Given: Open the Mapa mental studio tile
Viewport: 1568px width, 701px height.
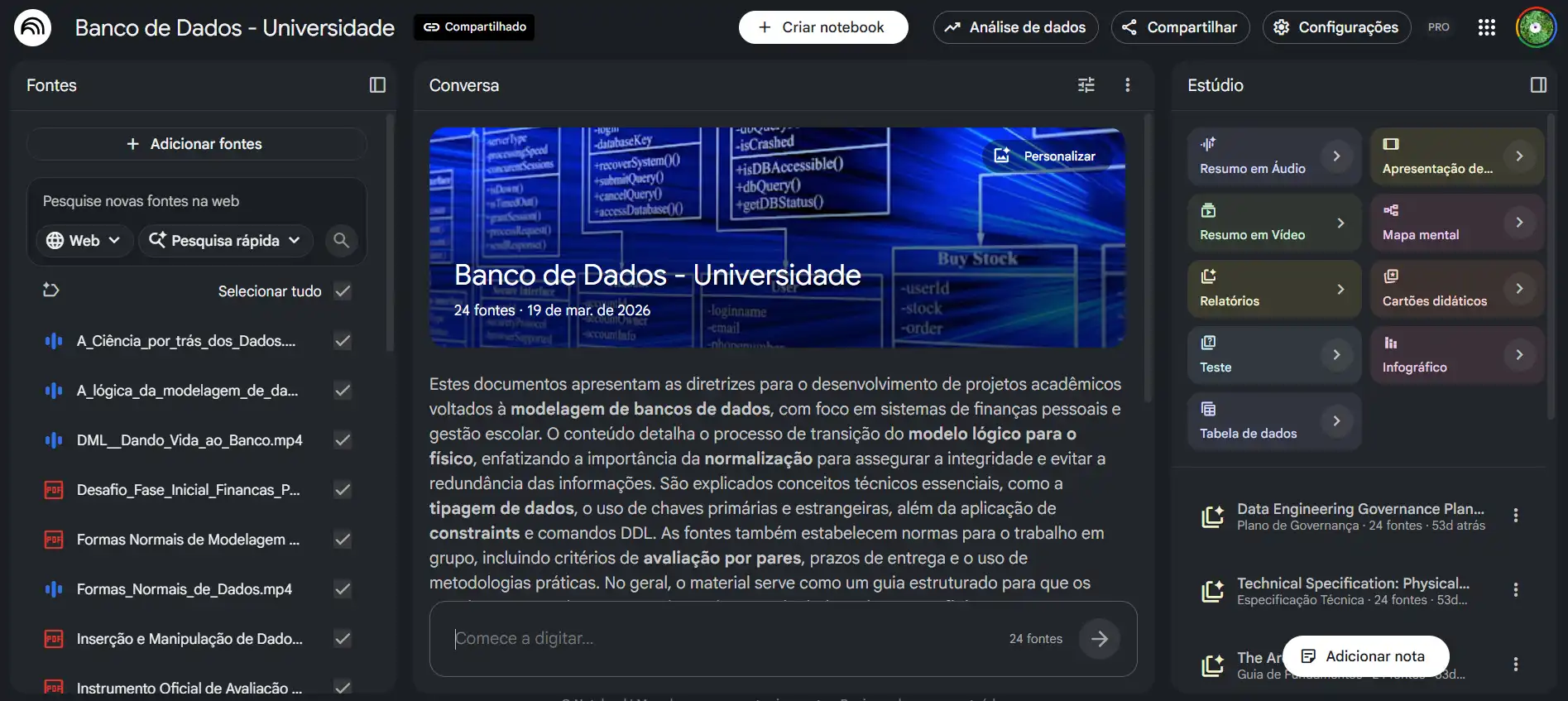Looking at the screenshot, I should (1457, 223).
